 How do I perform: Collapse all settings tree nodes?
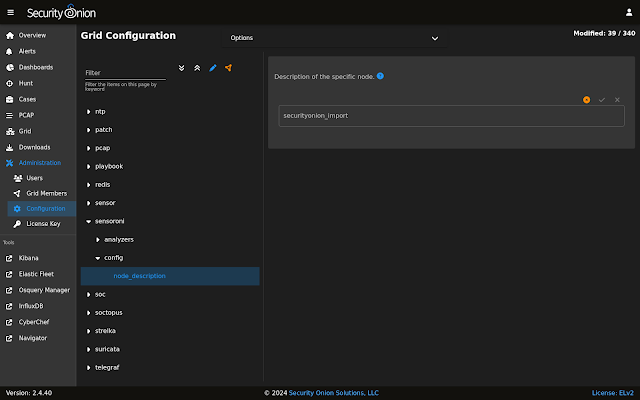197,68
